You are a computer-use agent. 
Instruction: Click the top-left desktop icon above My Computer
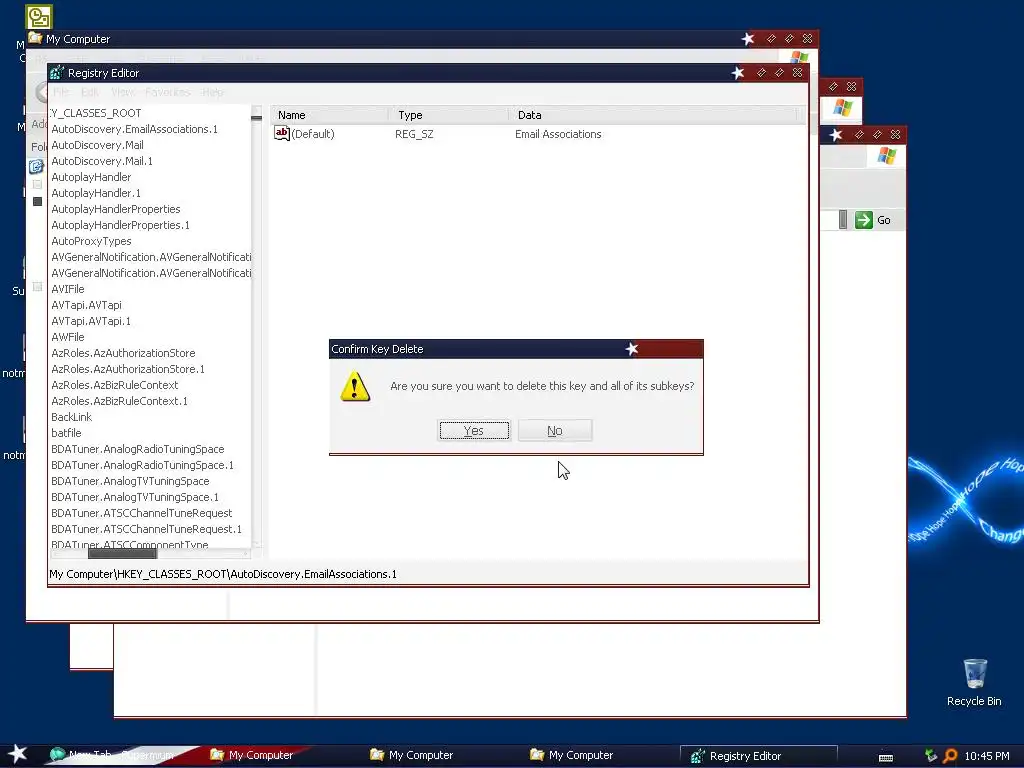click(39, 18)
